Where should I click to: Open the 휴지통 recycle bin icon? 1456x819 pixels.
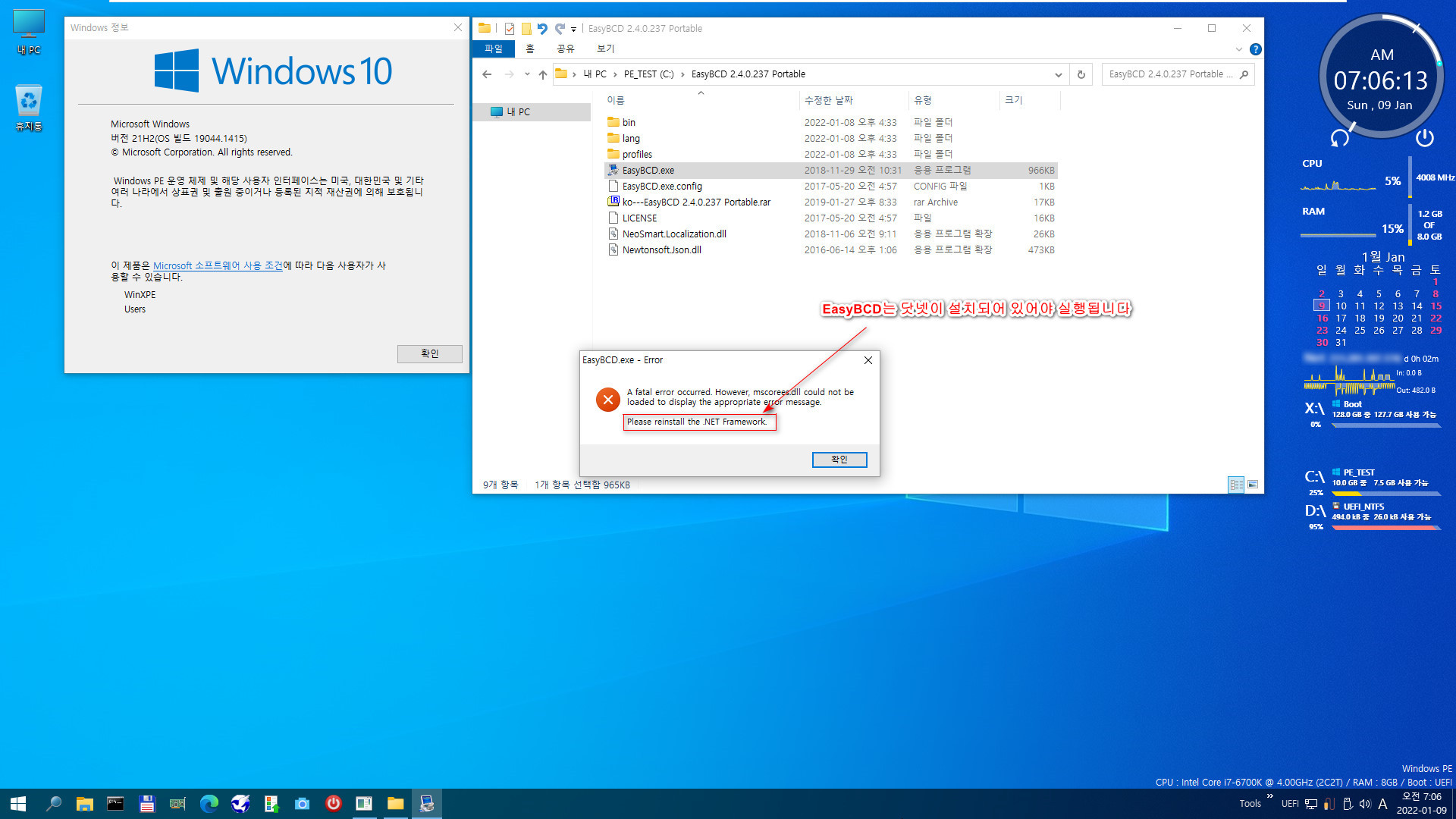coord(29,108)
